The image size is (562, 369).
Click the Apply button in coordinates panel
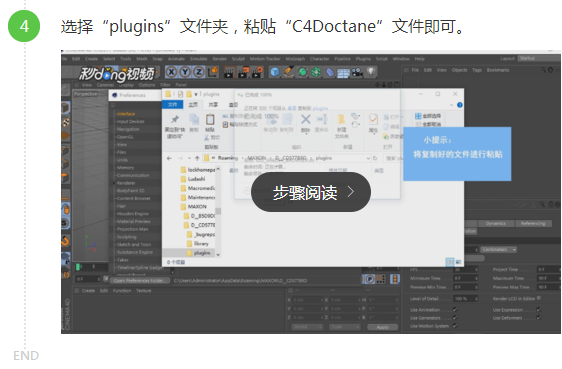(382, 327)
